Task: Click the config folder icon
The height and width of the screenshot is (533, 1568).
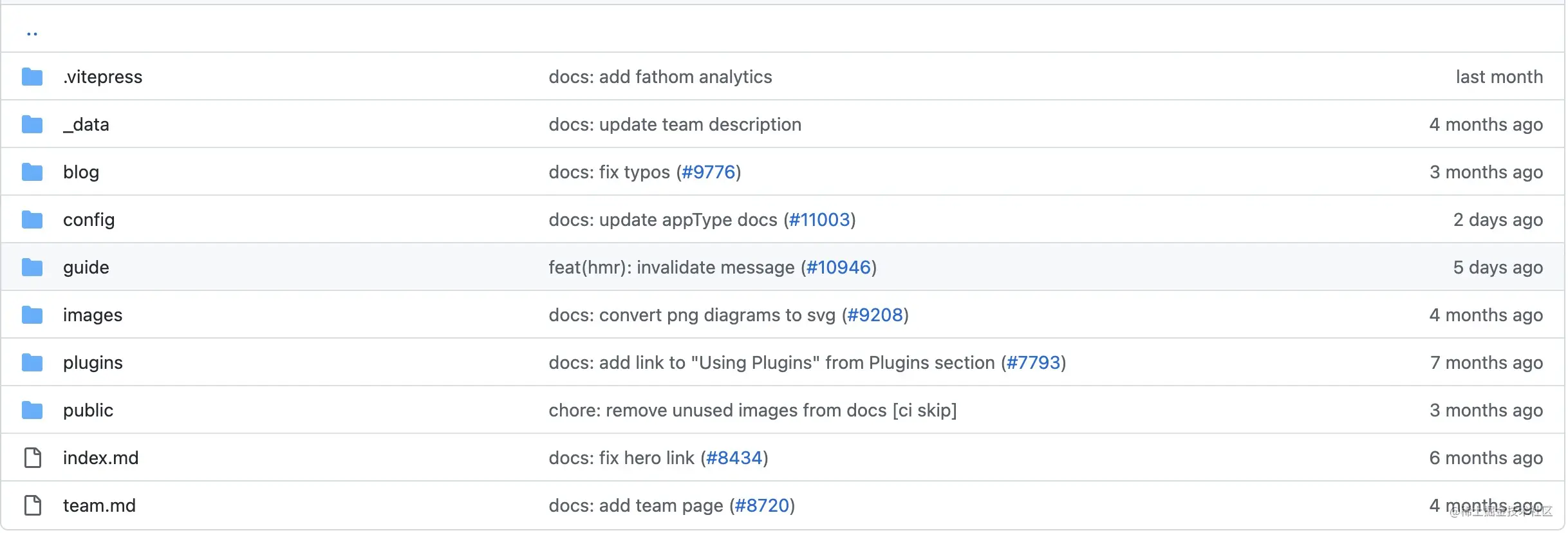Action: tap(32, 220)
